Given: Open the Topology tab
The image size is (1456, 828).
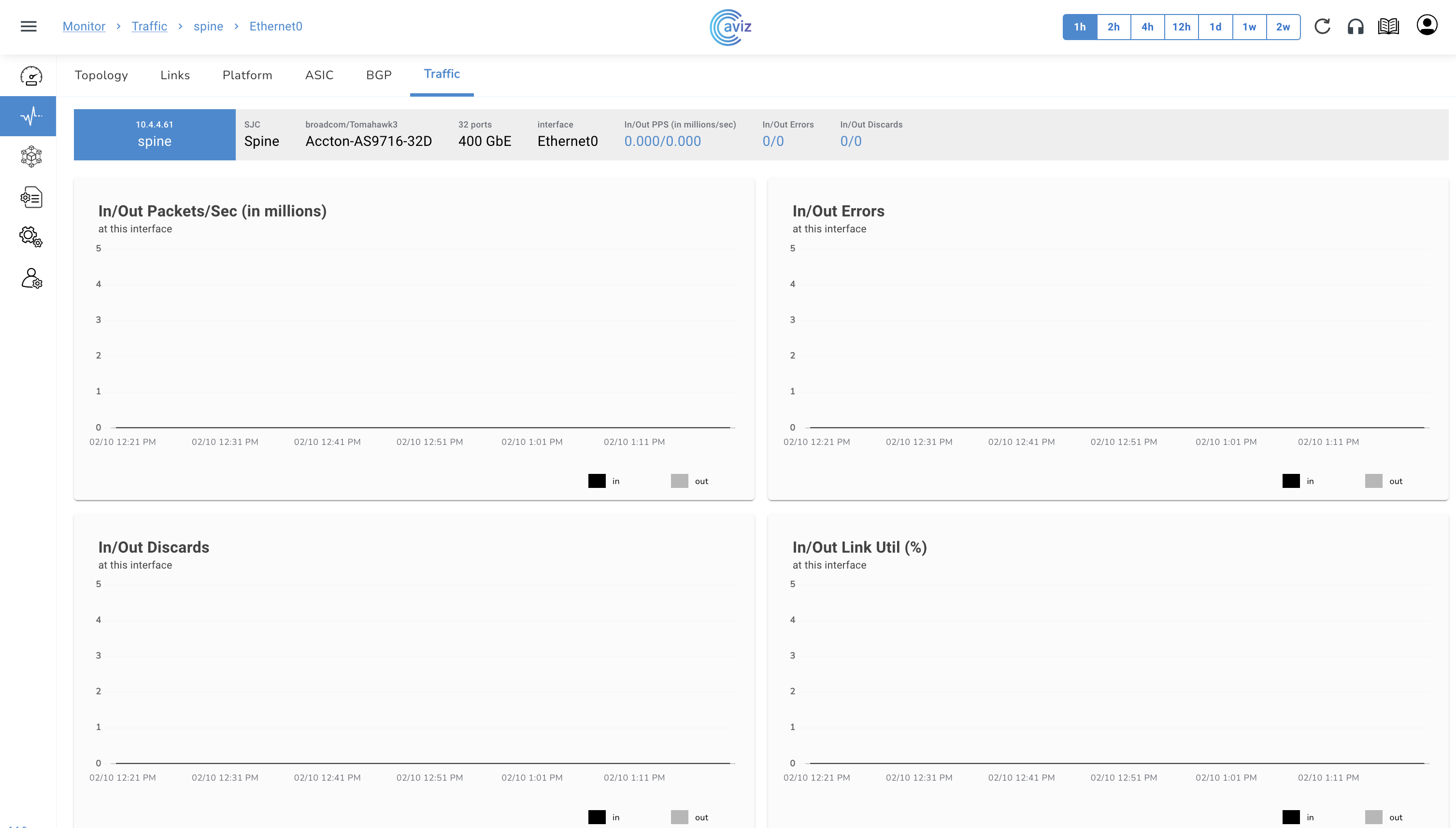Looking at the screenshot, I should 101,75.
